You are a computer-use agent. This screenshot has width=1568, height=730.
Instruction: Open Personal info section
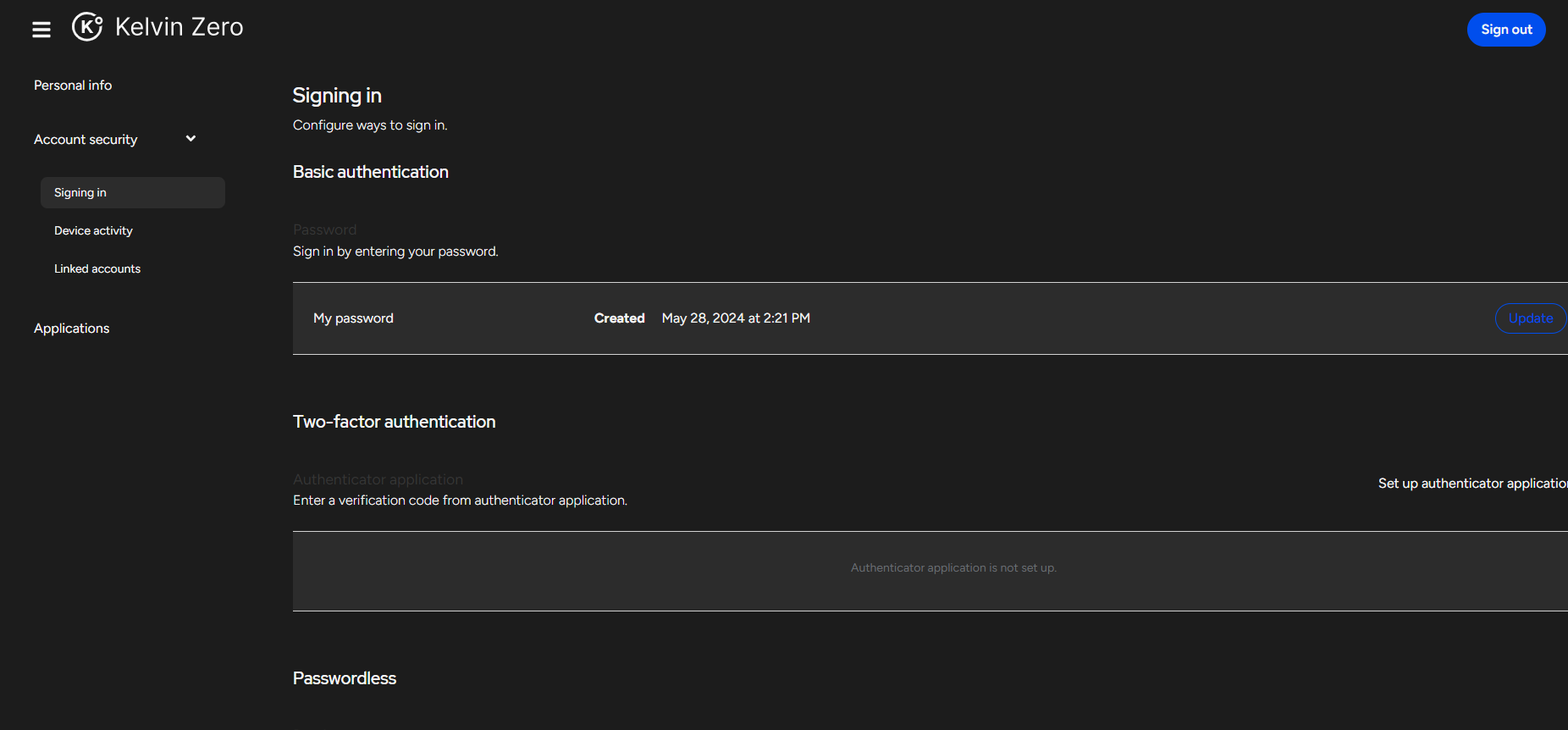(73, 86)
